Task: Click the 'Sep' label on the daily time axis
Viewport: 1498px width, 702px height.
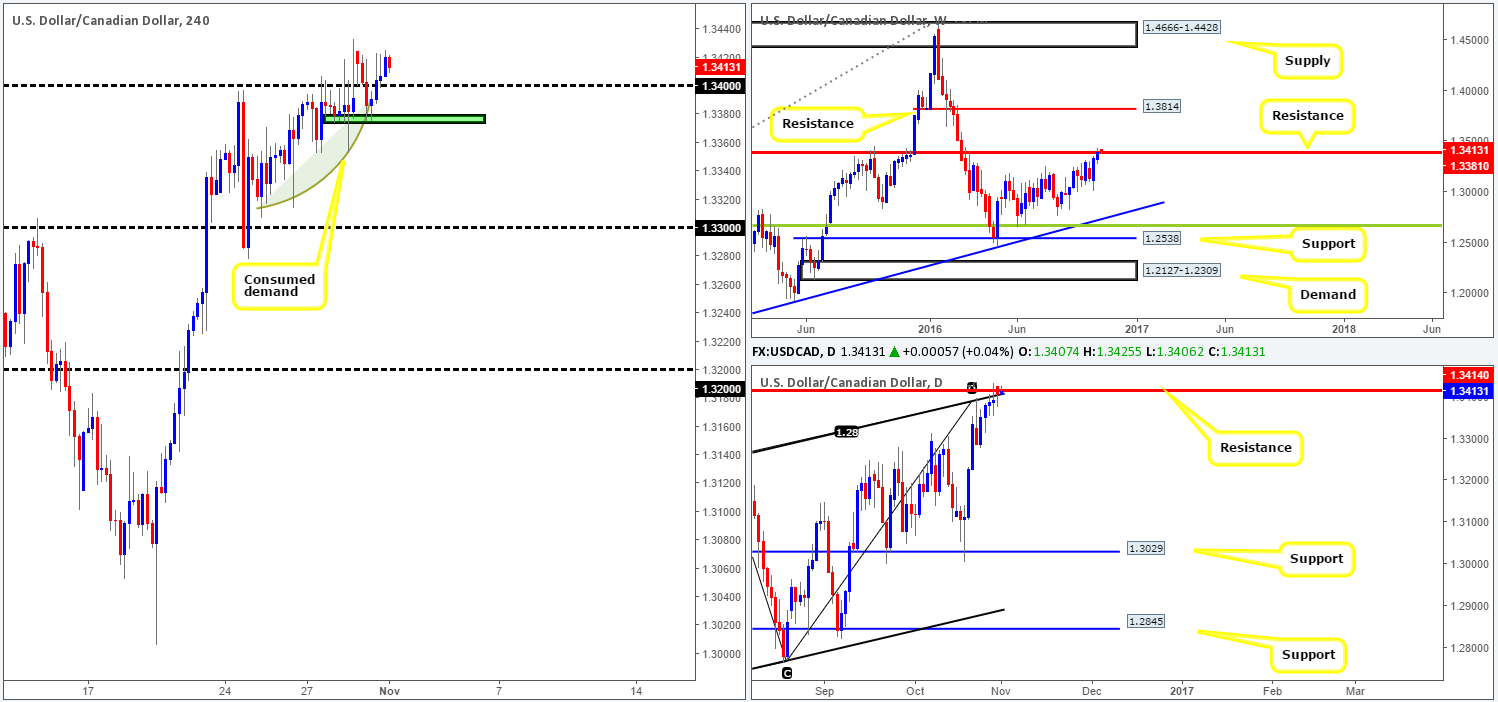Action: [x=824, y=691]
